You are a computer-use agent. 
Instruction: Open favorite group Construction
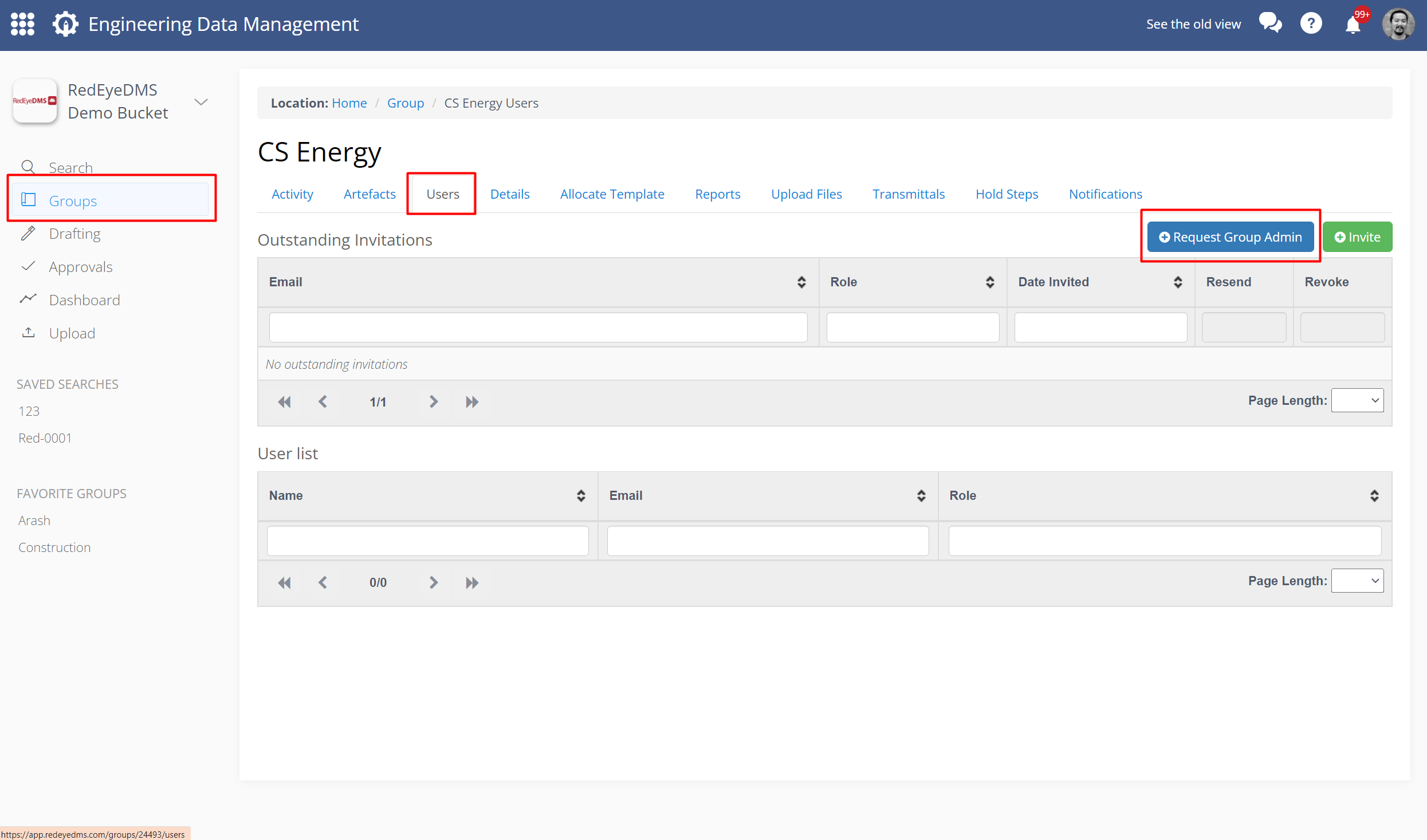click(x=54, y=547)
